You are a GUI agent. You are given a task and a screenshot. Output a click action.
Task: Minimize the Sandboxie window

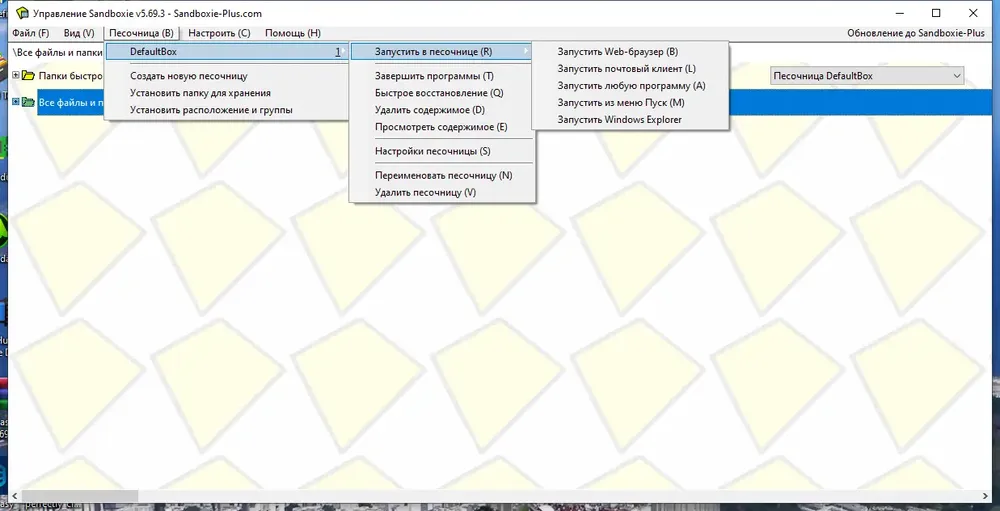[x=899, y=13]
